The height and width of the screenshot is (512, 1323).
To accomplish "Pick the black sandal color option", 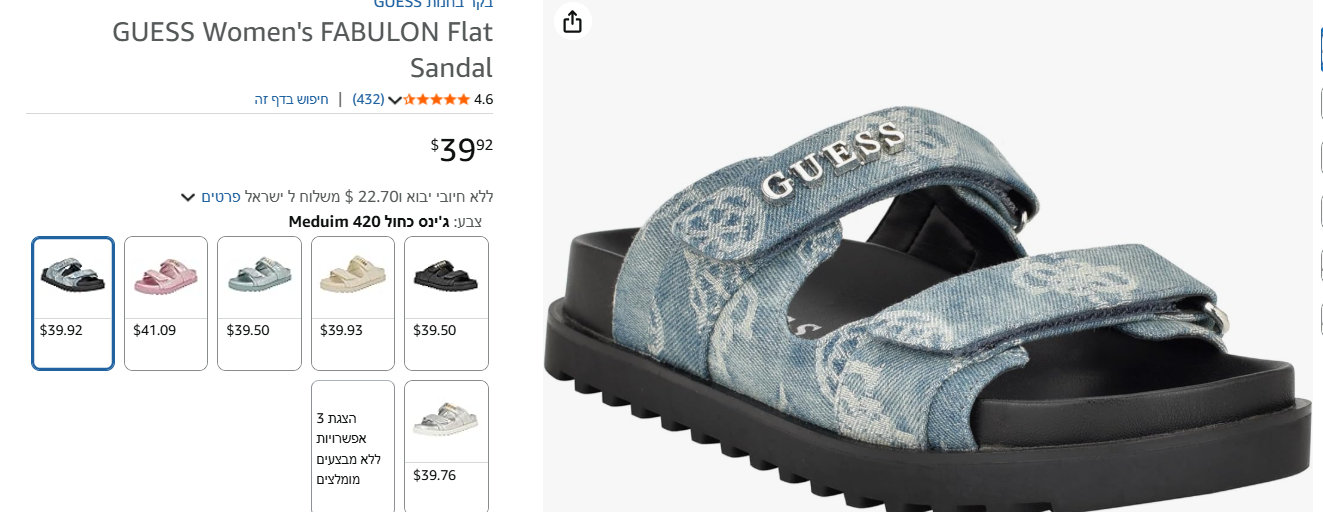I will tap(446, 303).
